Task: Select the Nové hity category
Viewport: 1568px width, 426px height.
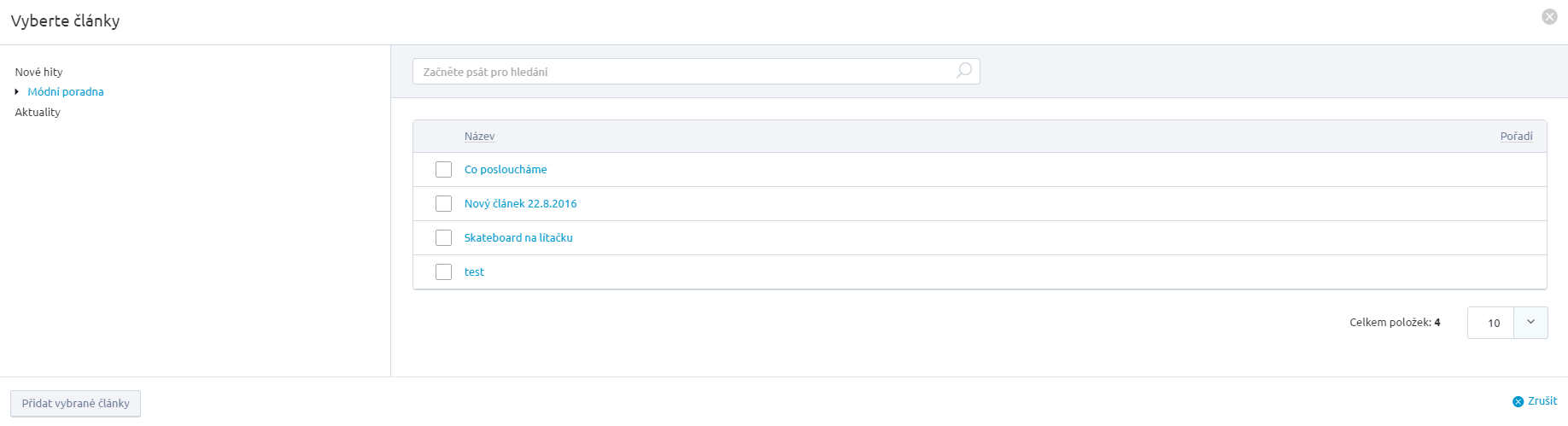Action: click(39, 72)
